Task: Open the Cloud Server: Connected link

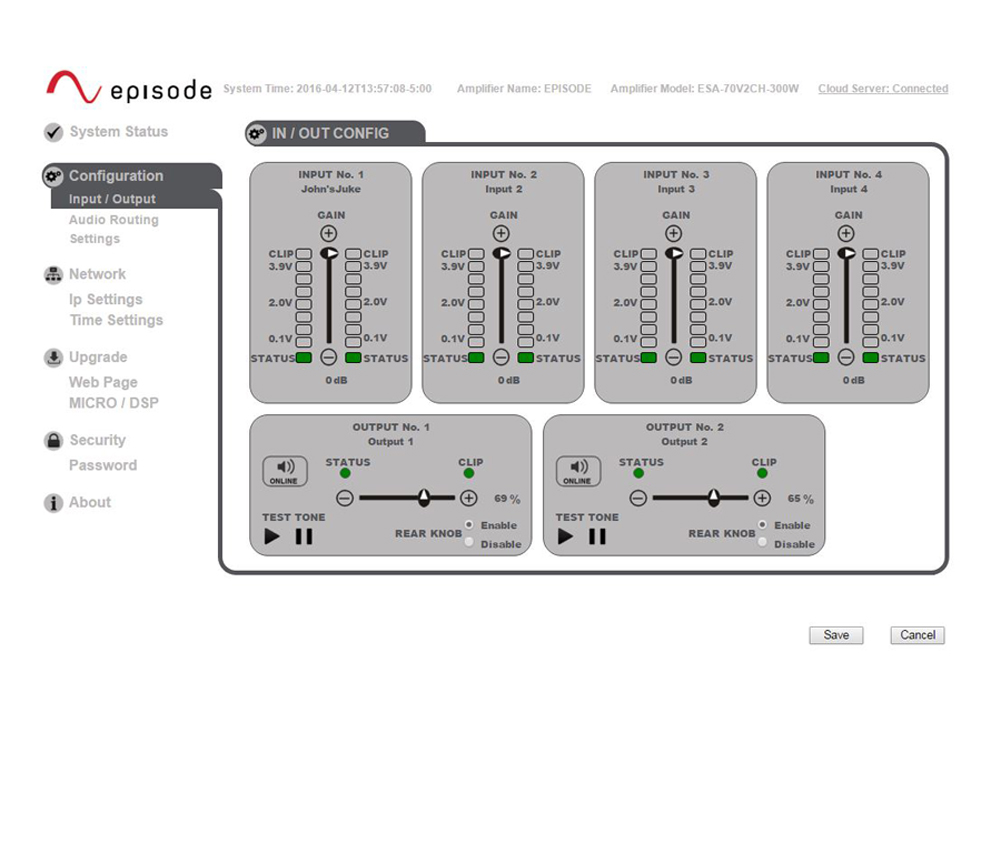Action: [x=882, y=89]
